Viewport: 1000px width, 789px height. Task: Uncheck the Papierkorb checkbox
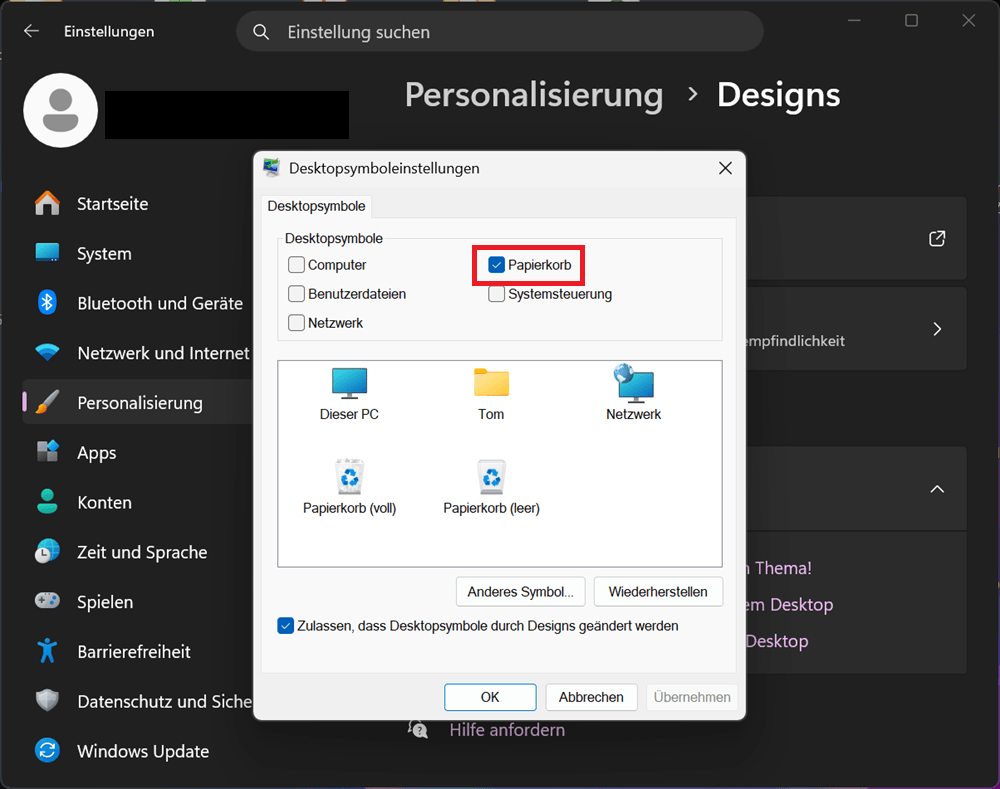496,265
